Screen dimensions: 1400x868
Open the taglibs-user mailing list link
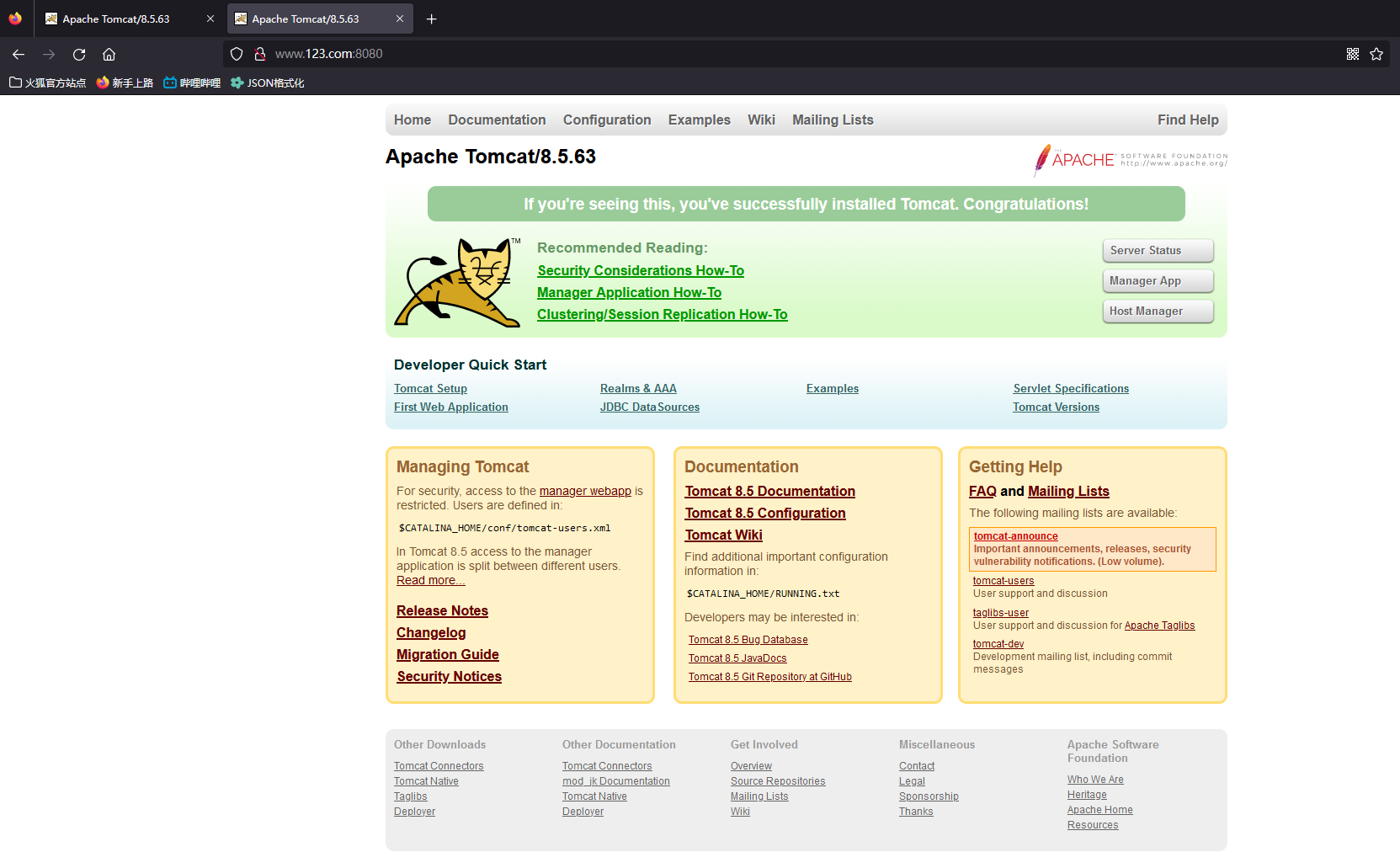[x=1001, y=613]
